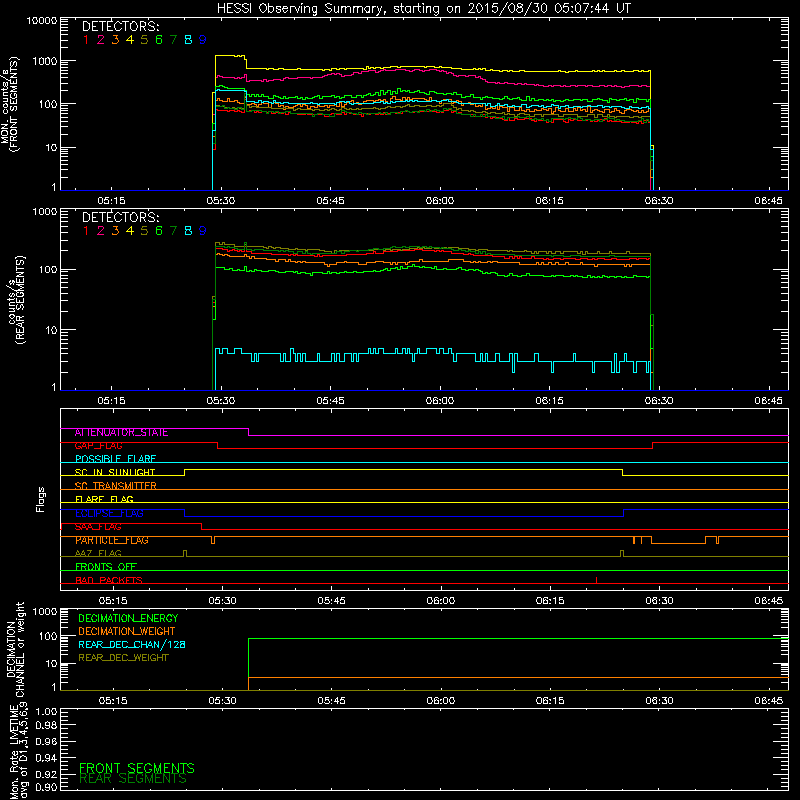Click the DECIMATION_WEIGHT legend entry
800x800 pixels.
pos(127,632)
